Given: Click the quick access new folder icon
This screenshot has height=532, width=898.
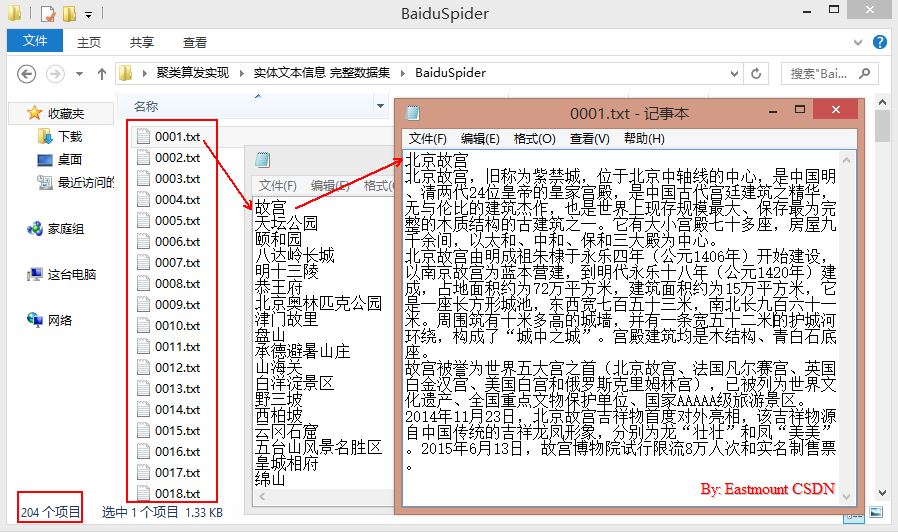Looking at the screenshot, I should click(69, 13).
